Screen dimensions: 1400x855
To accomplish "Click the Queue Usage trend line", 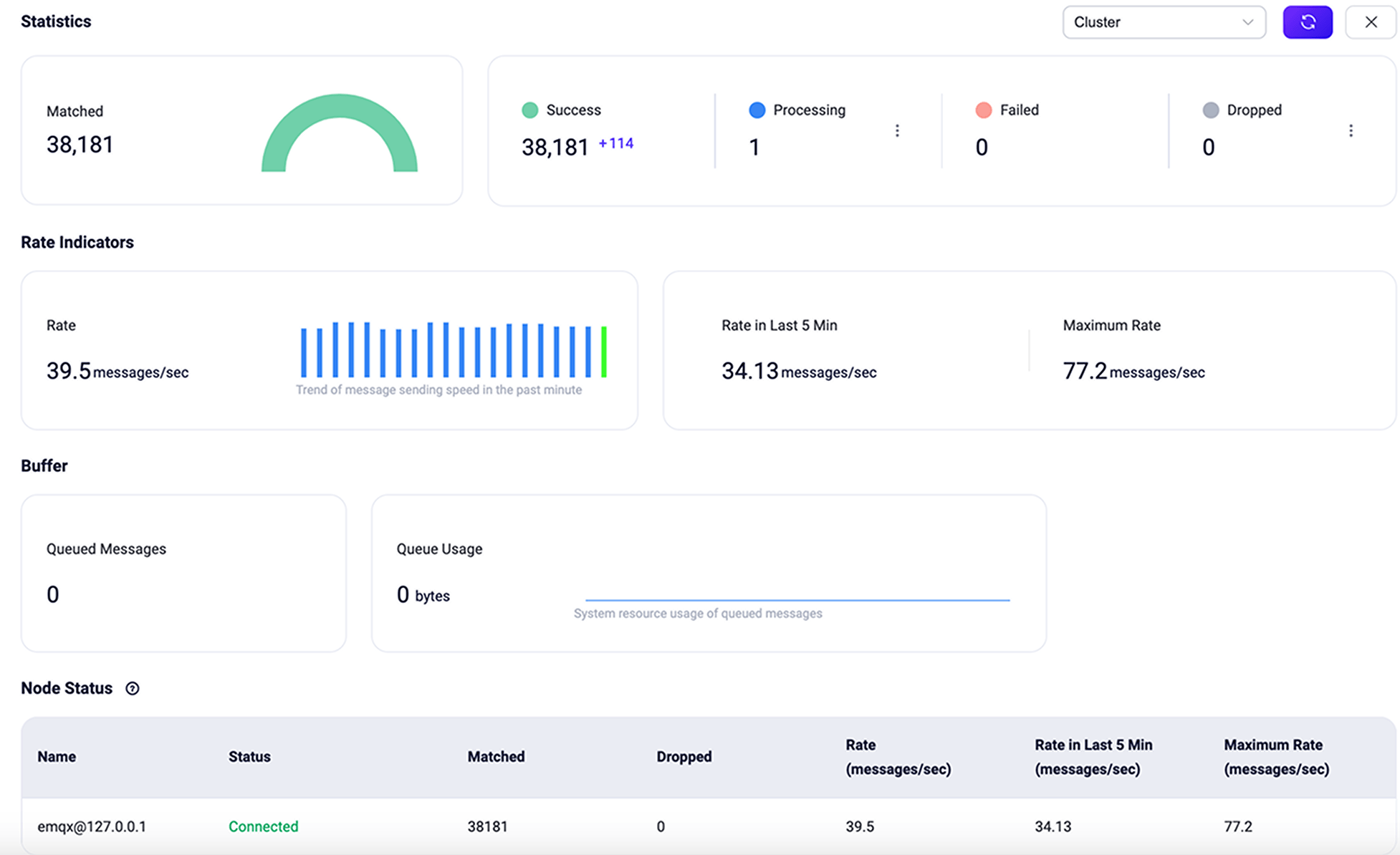I will (x=797, y=599).
